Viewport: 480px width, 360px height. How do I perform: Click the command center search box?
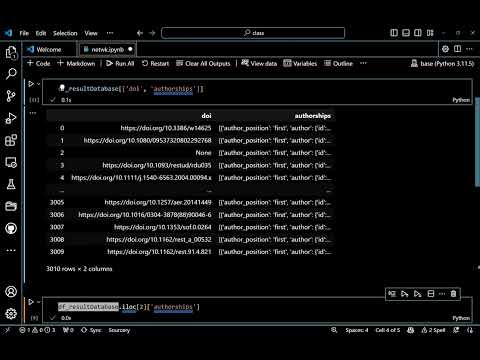(253, 33)
